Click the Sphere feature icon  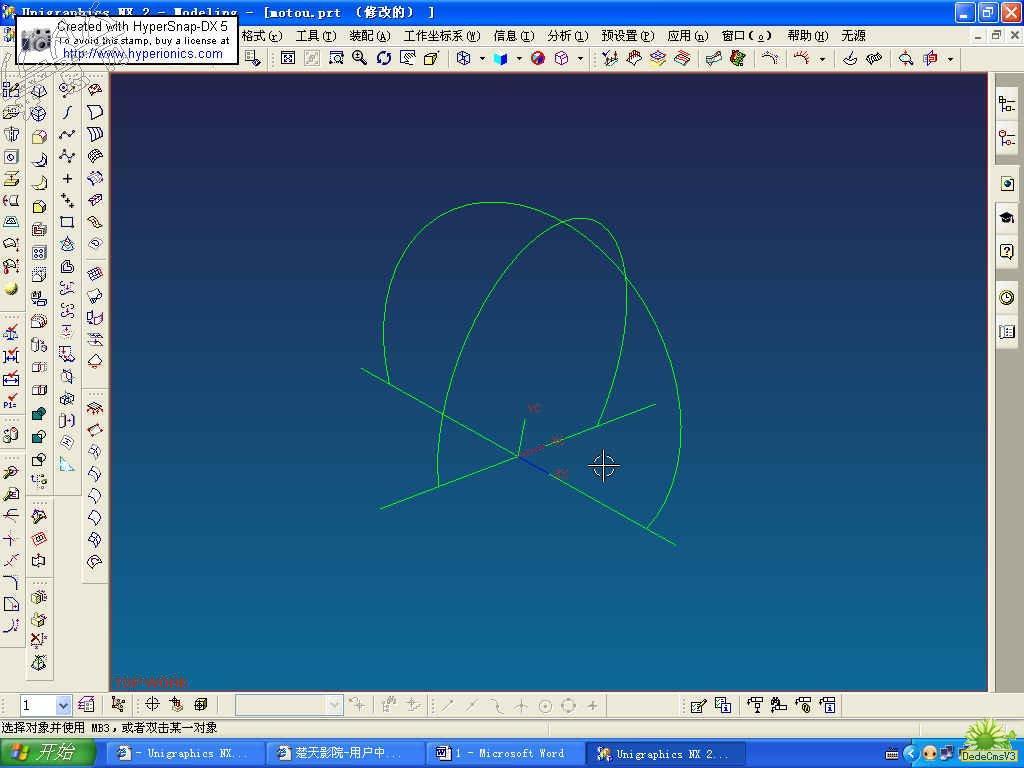coord(11,288)
